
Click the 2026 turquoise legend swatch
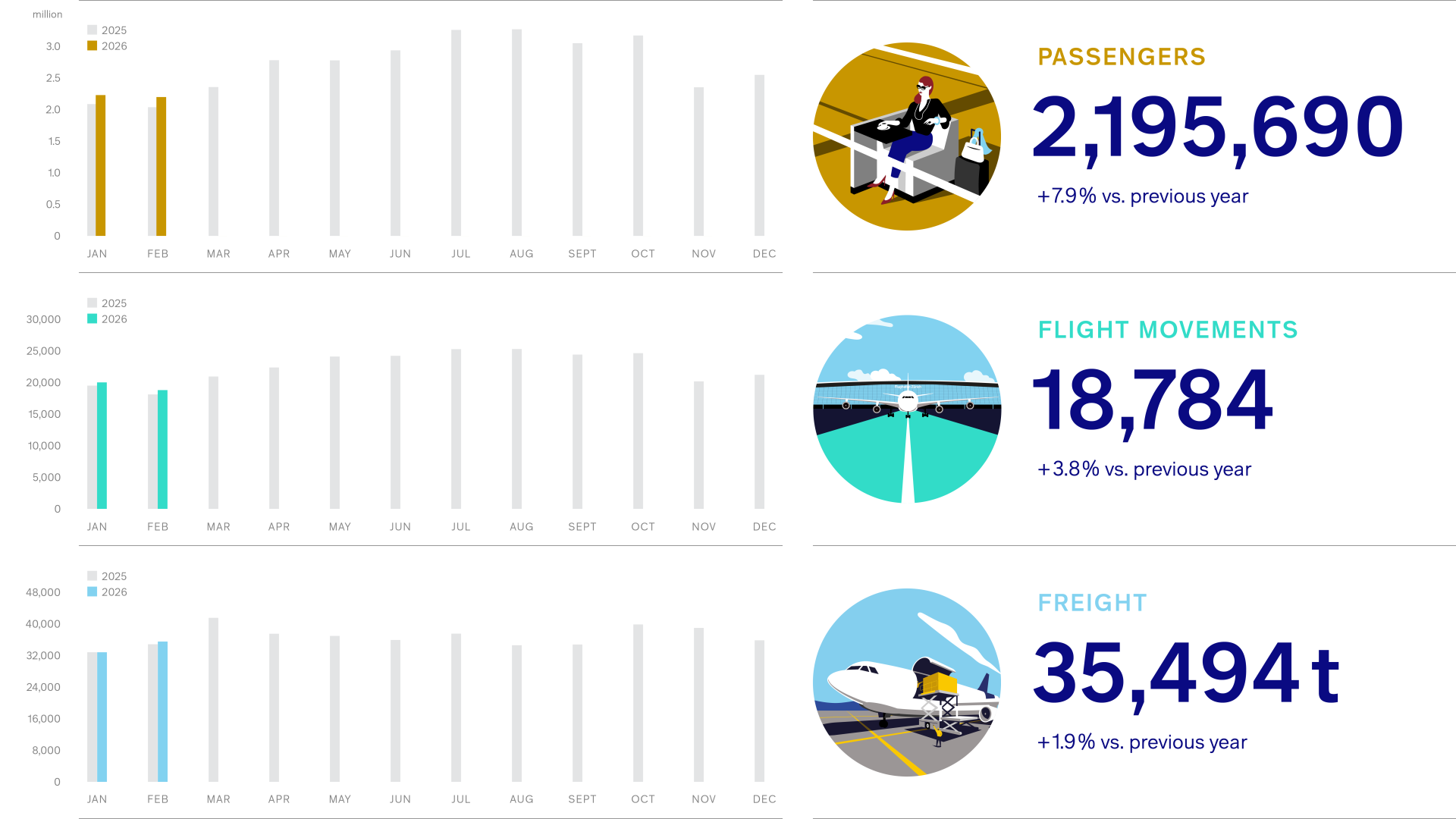(x=93, y=319)
